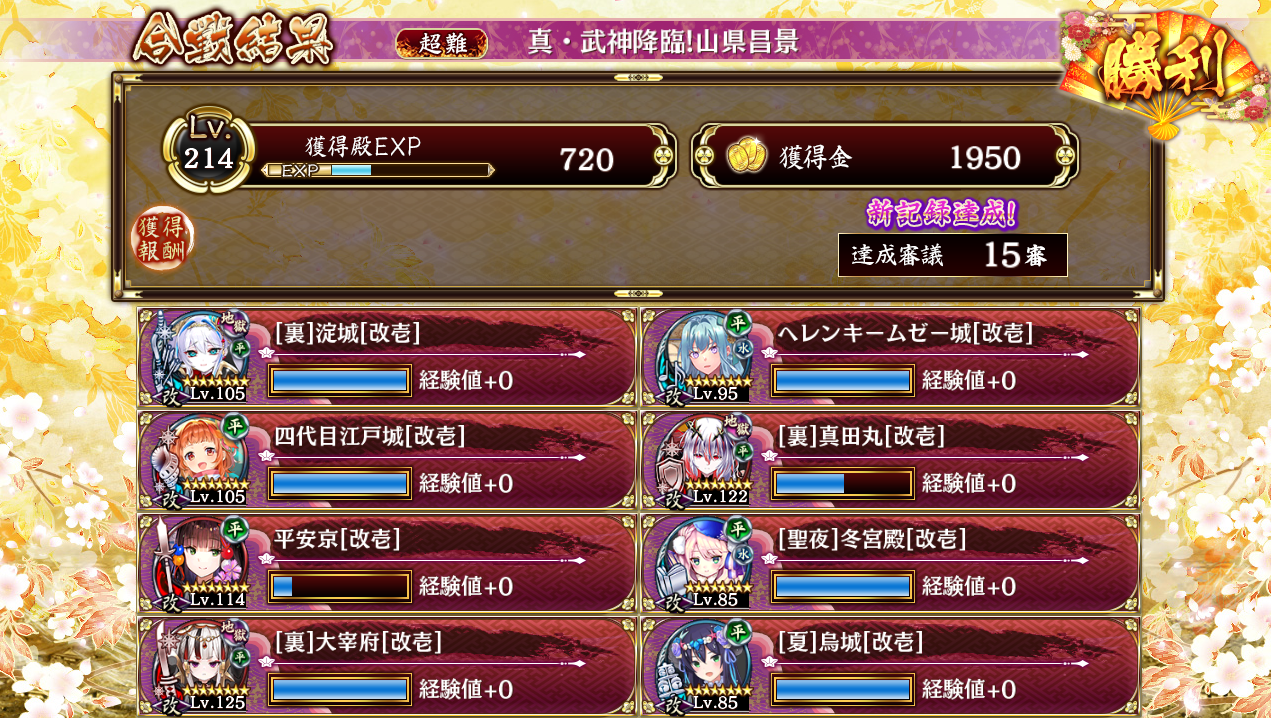Click the 獲得殿EXP progress bar
Image resolution: width=1271 pixels, height=718 pixels.
click(x=378, y=171)
